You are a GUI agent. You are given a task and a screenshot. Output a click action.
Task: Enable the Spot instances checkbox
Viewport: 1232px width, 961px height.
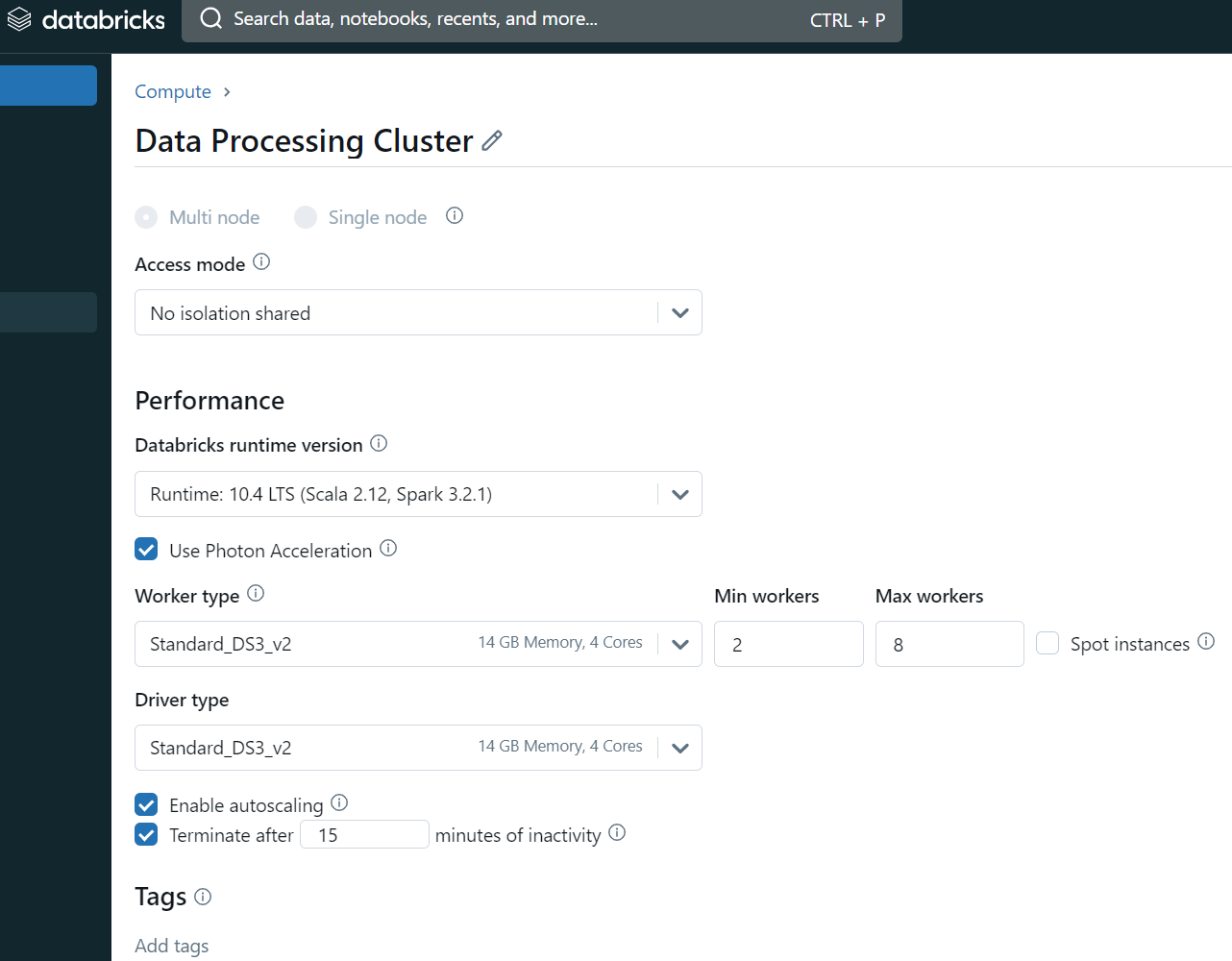click(1047, 643)
